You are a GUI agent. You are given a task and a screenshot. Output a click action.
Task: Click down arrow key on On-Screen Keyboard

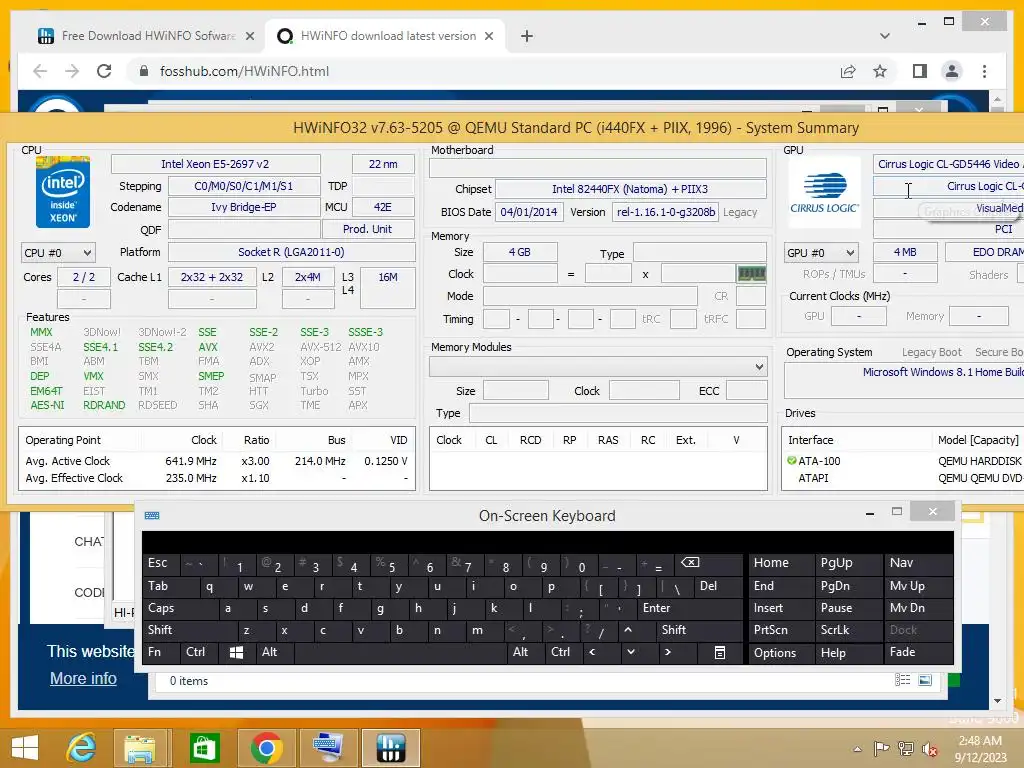(631, 652)
